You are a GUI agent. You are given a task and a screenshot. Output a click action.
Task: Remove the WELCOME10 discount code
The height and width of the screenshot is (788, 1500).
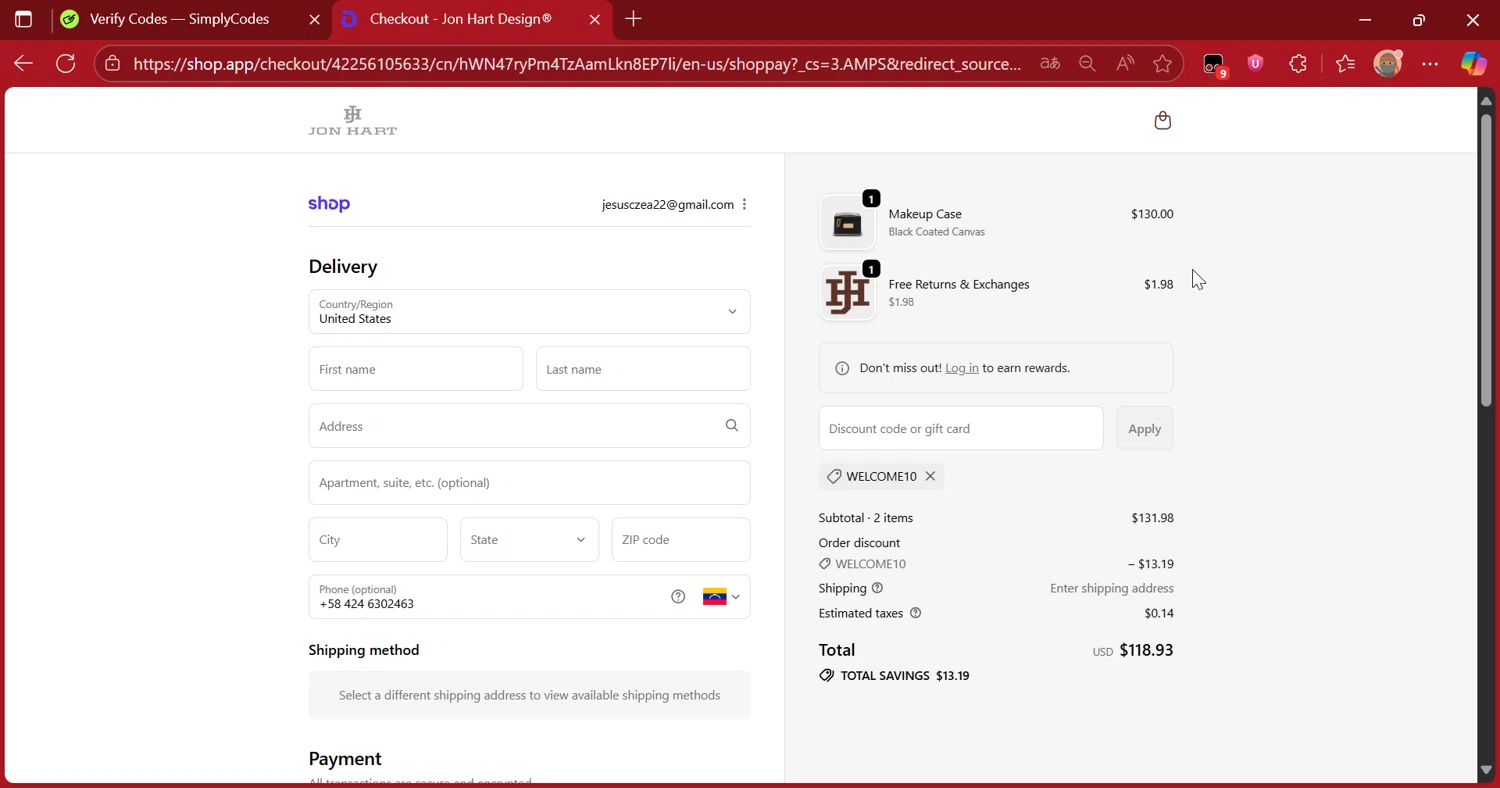pyautogui.click(x=930, y=476)
